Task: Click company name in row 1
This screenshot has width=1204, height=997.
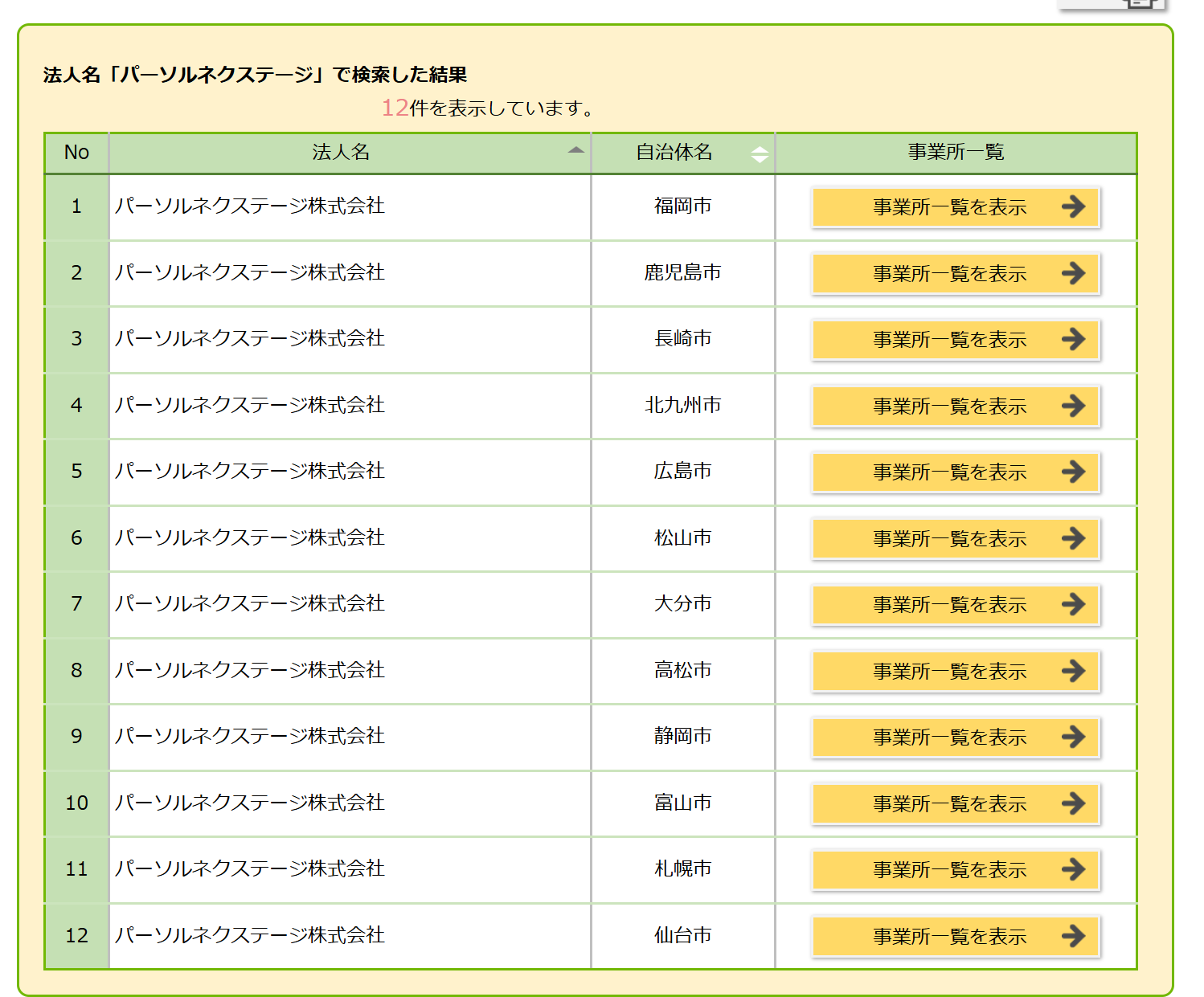Action: pos(250,206)
